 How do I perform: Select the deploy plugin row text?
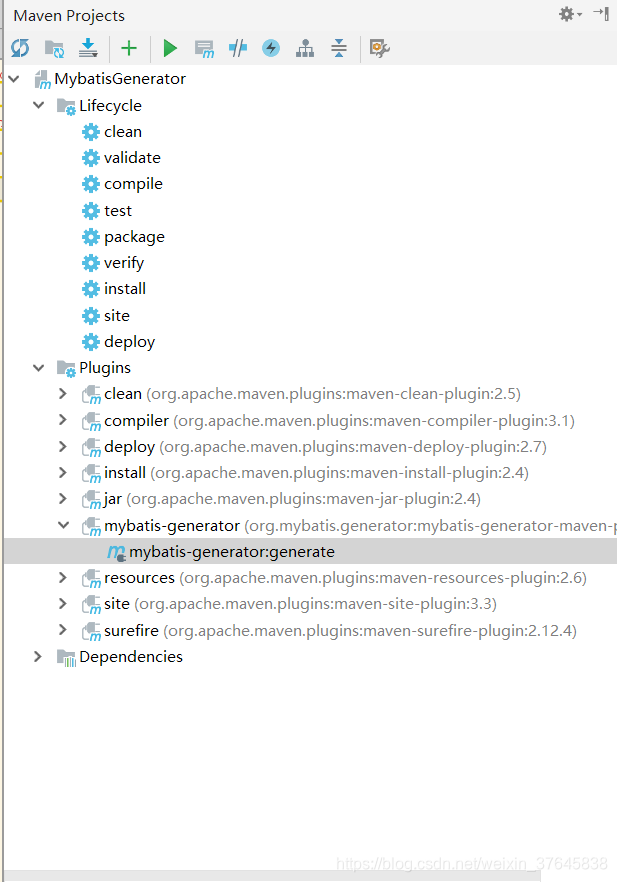coord(325,447)
